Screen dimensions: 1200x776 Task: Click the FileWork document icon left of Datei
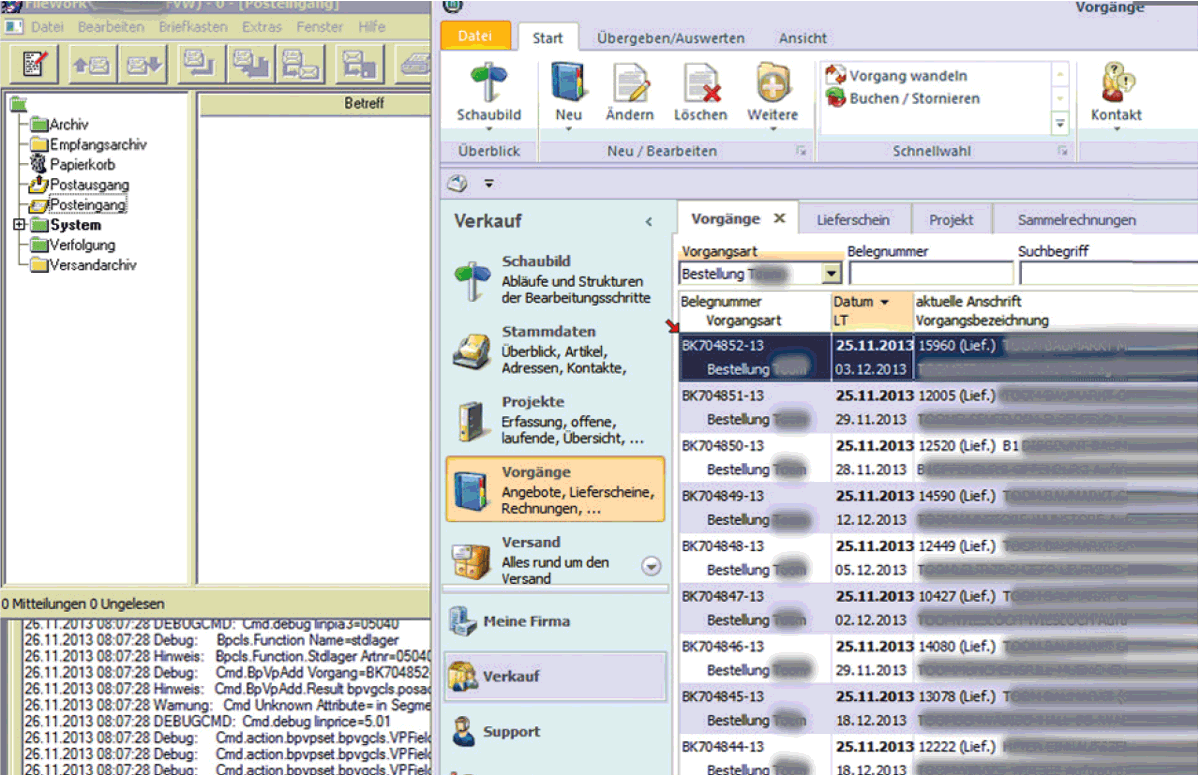tap(16, 27)
